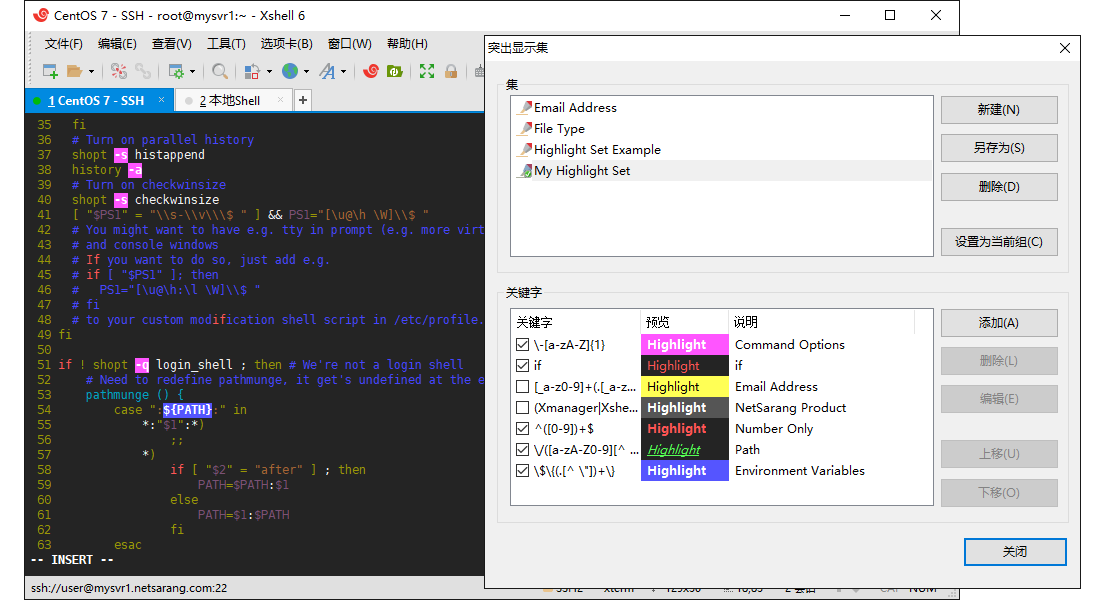The image size is (1100, 600).
Task: Open the 工具(T) menu
Action: point(226,43)
